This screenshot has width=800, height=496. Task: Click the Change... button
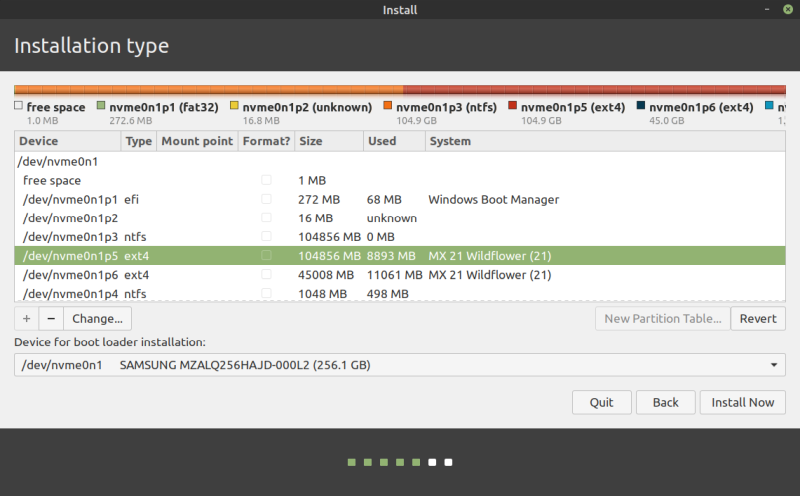pos(97,319)
